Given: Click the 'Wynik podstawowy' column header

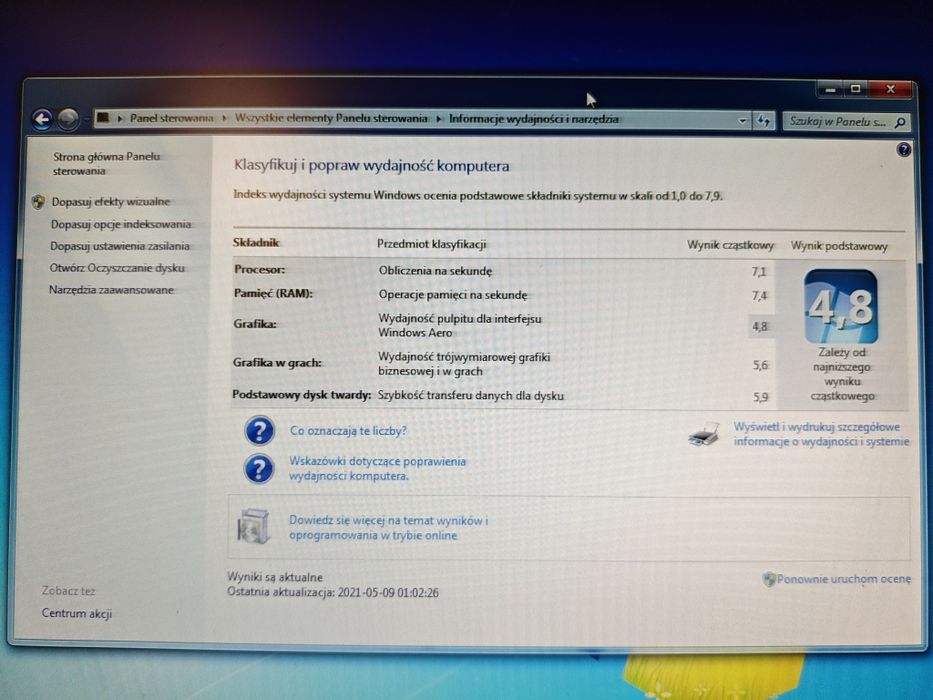Looking at the screenshot, I should pos(839,246).
